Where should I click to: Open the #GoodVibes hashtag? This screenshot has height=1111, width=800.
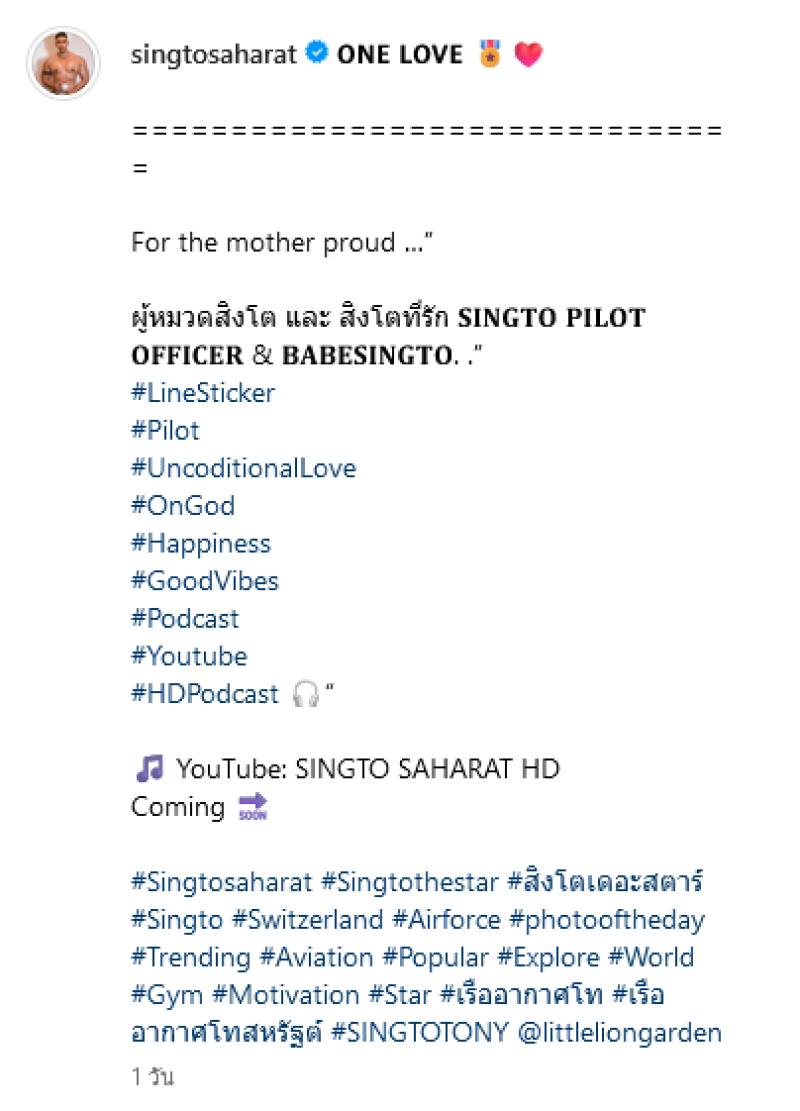pyautogui.click(x=205, y=581)
